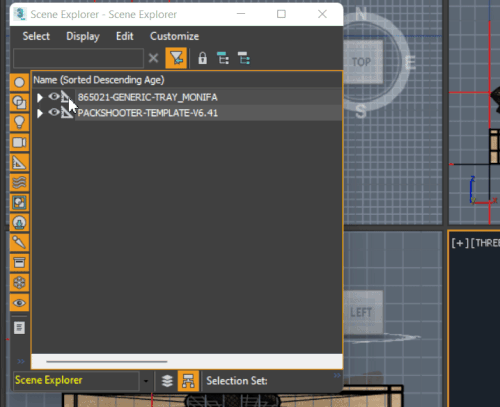Toggle Display Space Warps wavy icon
The height and width of the screenshot is (407, 500).
point(19,183)
